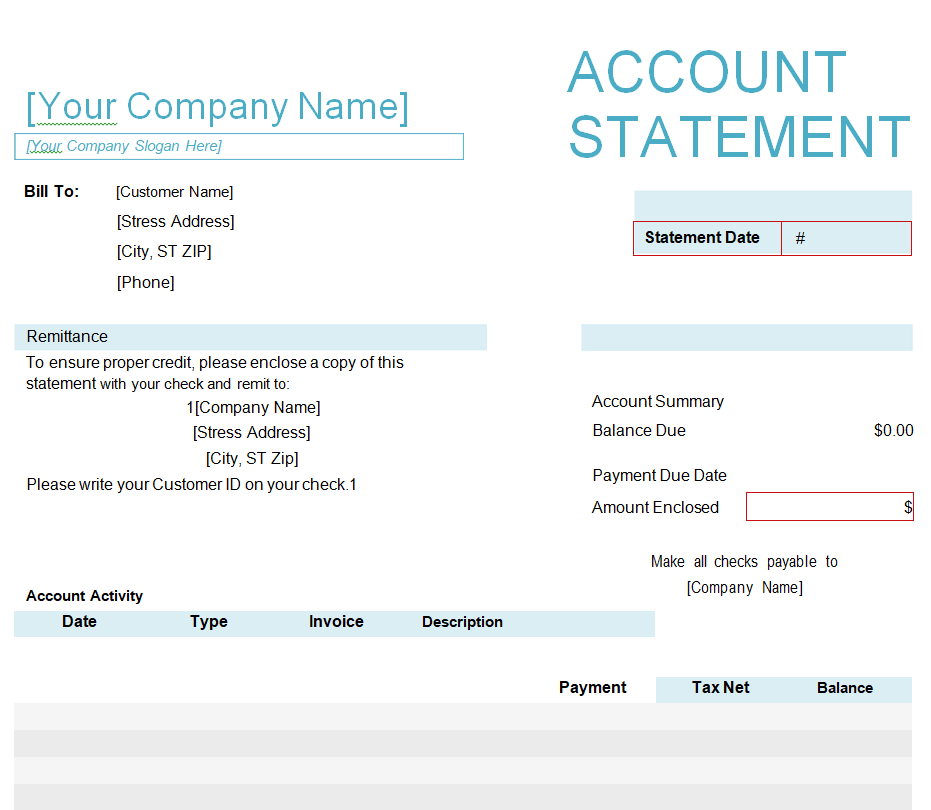Click the Amount Enclosed red input box
This screenshot has height=810, width=931.
pos(829,507)
